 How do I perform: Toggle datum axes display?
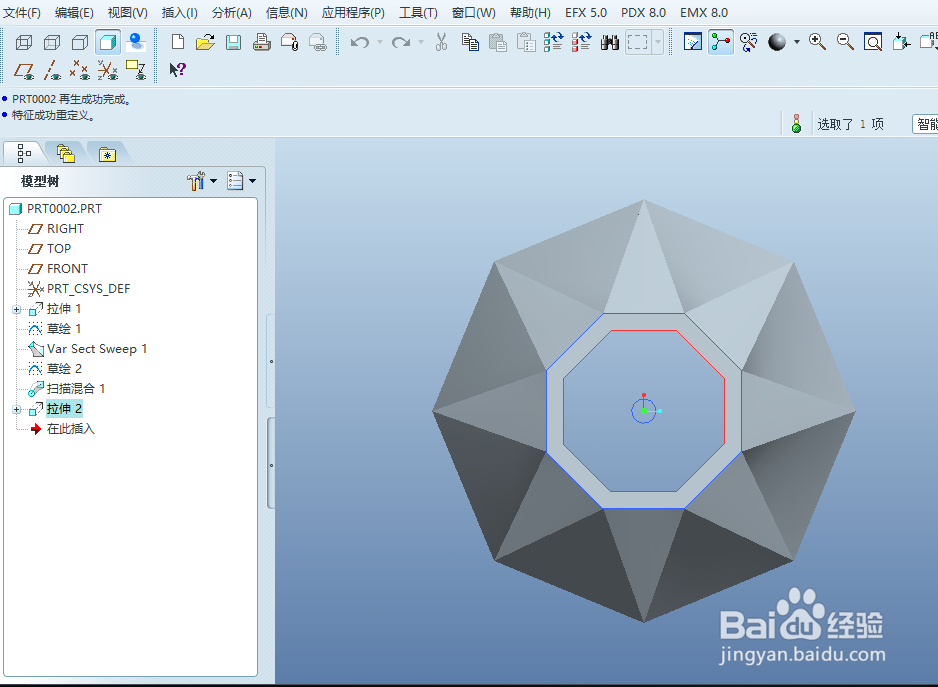tap(52, 71)
